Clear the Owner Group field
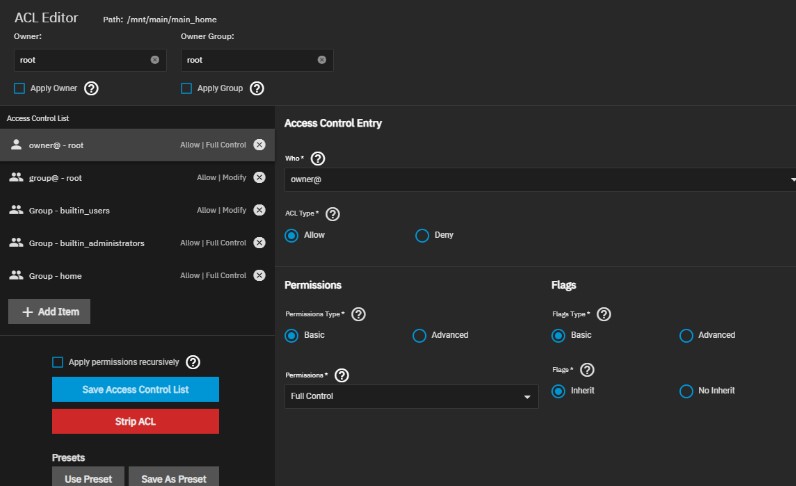Screen dimensions: 796x486 point(322,60)
